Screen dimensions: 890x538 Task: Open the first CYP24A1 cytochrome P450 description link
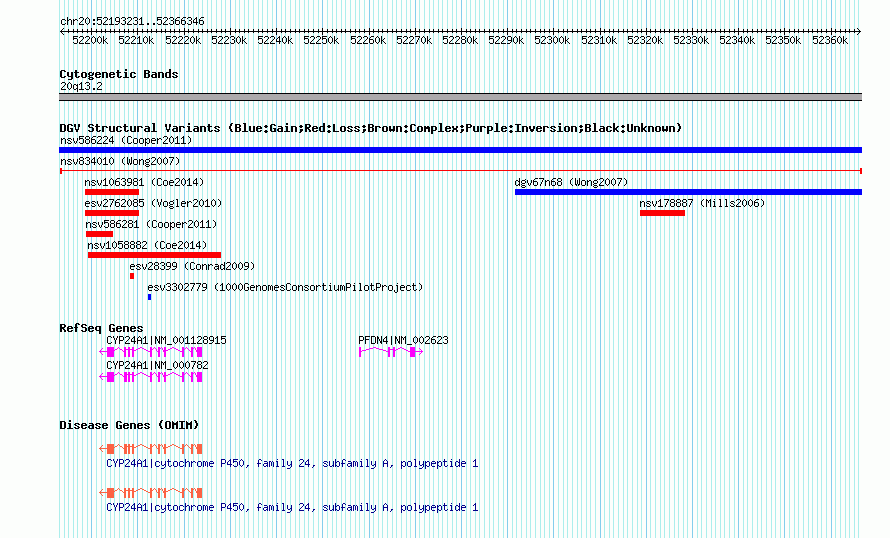(292, 464)
